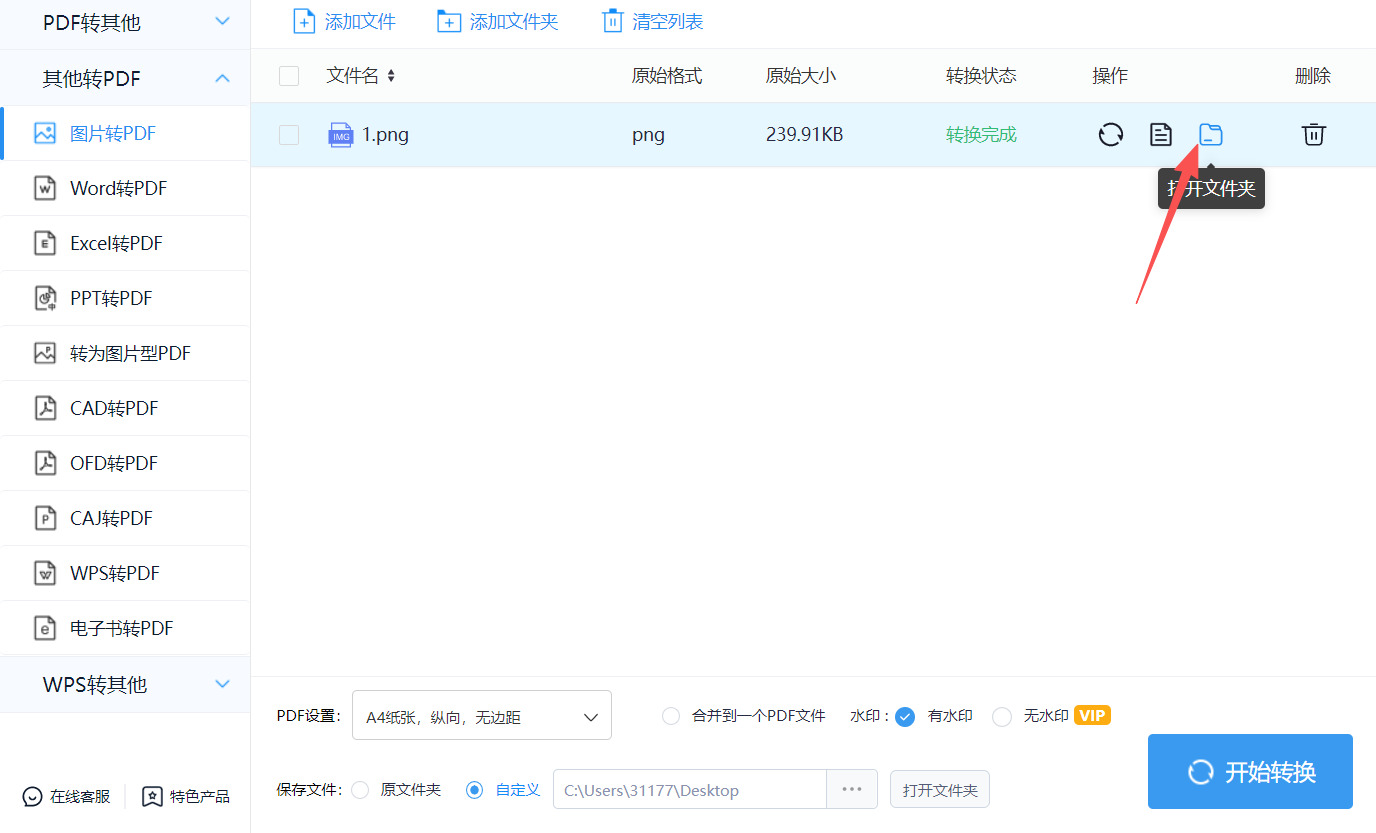Check the select-all checkbox in header
This screenshot has width=1376, height=833.
[x=288, y=75]
